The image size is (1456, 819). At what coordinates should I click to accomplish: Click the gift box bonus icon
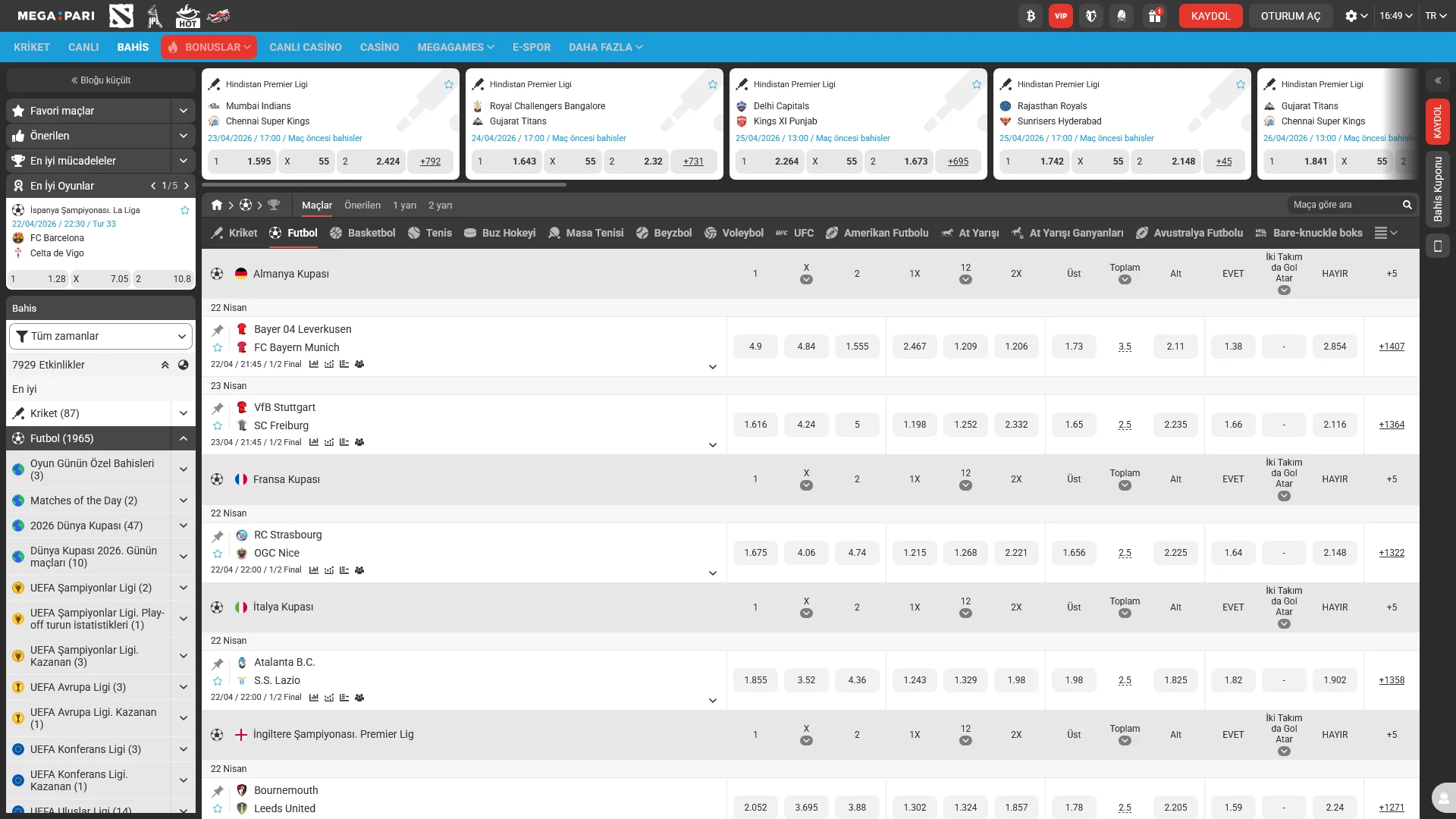click(1154, 16)
